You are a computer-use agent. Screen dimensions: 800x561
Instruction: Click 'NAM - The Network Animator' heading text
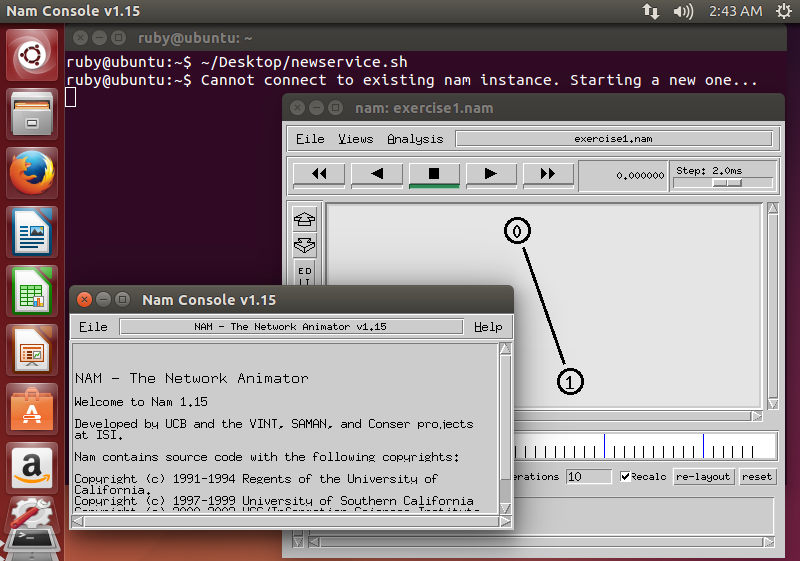(192, 378)
